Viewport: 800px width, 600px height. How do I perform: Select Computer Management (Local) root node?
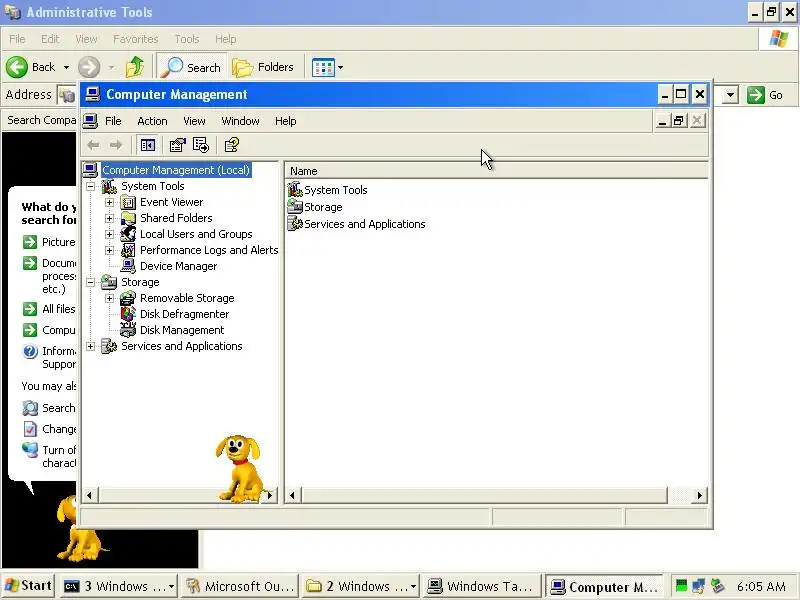click(176, 170)
